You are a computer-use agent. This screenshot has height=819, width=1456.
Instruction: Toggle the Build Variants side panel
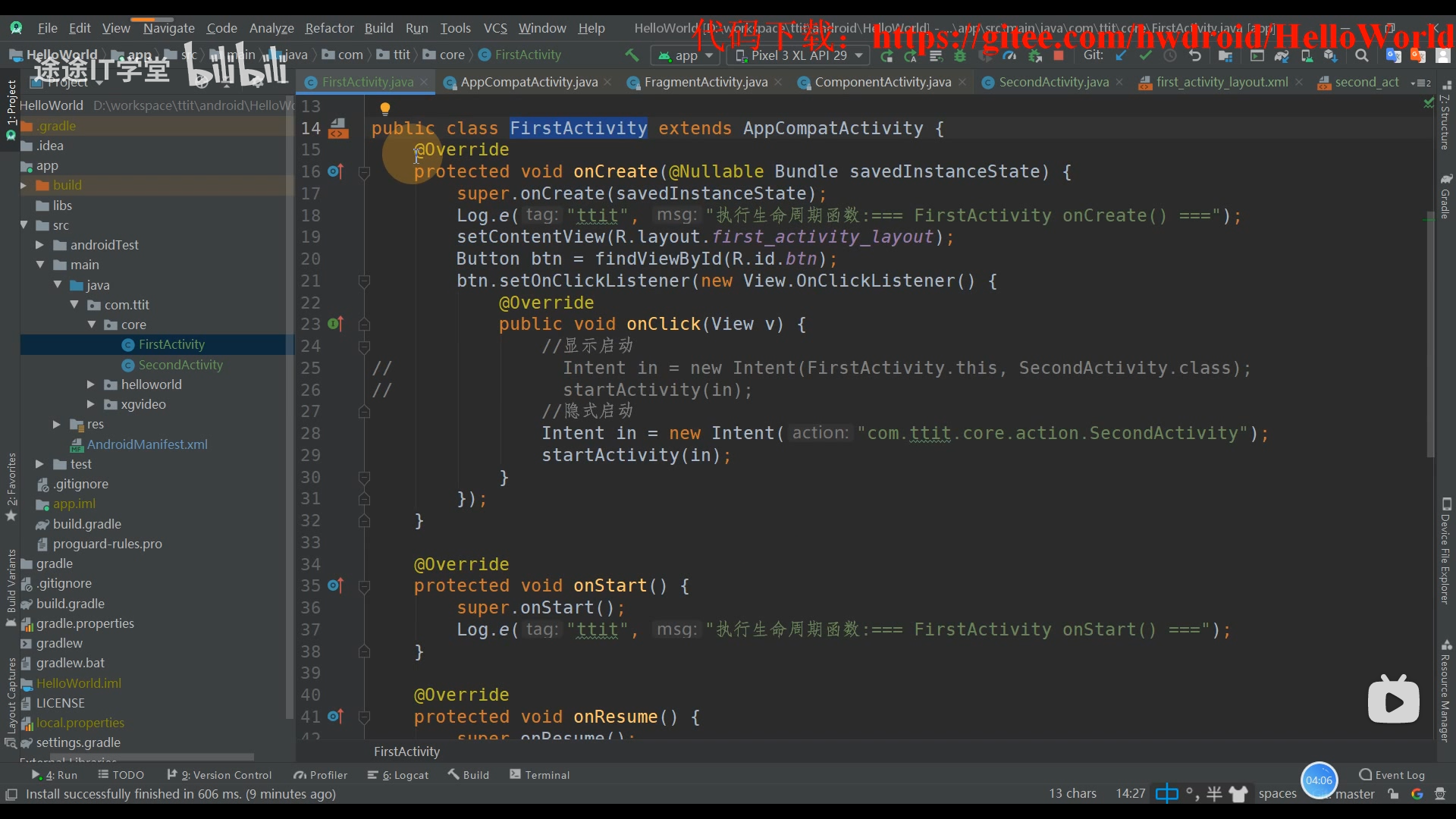click(11, 588)
